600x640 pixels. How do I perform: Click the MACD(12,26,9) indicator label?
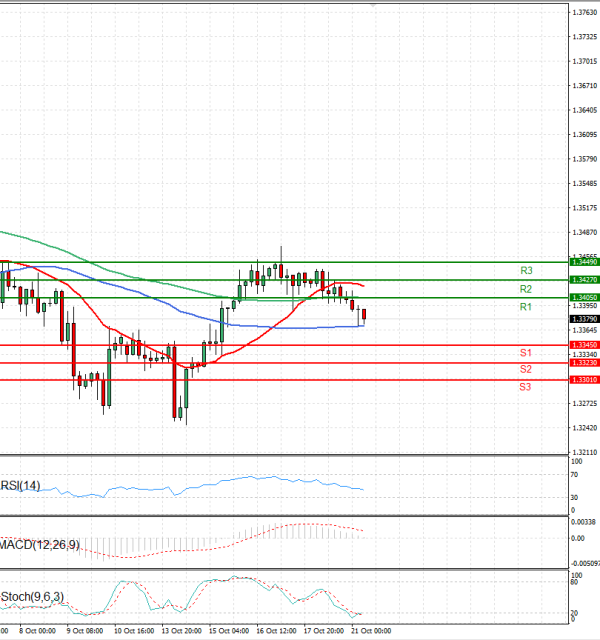click(x=40, y=544)
